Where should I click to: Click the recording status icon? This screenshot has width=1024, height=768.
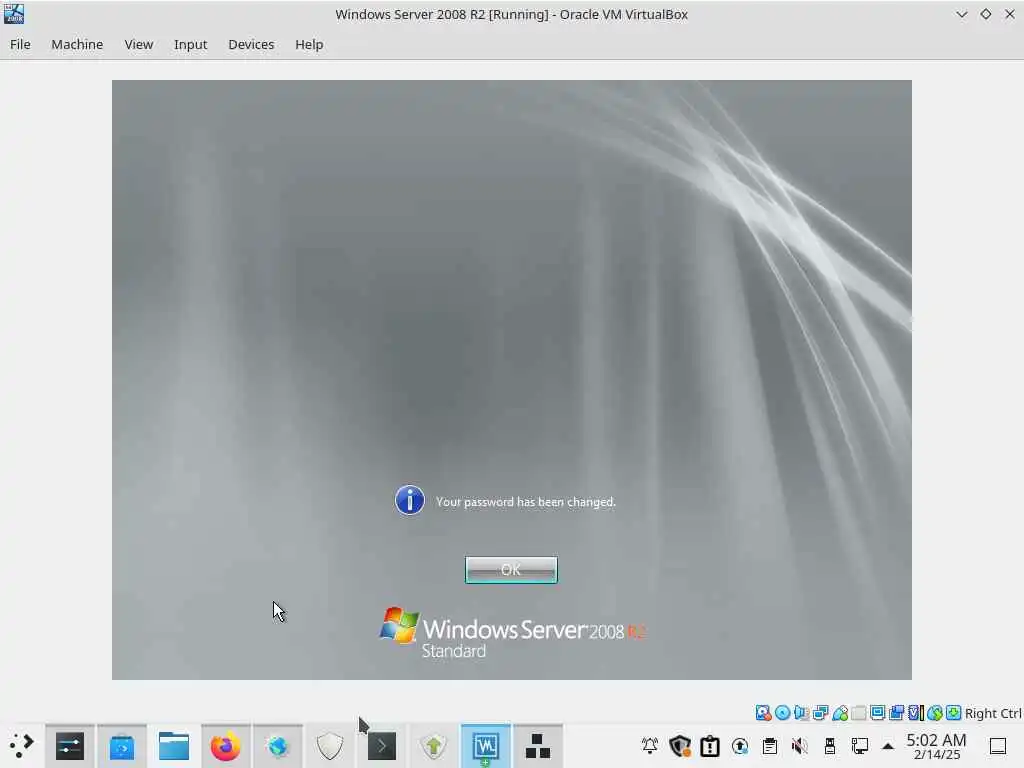pos(897,712)
